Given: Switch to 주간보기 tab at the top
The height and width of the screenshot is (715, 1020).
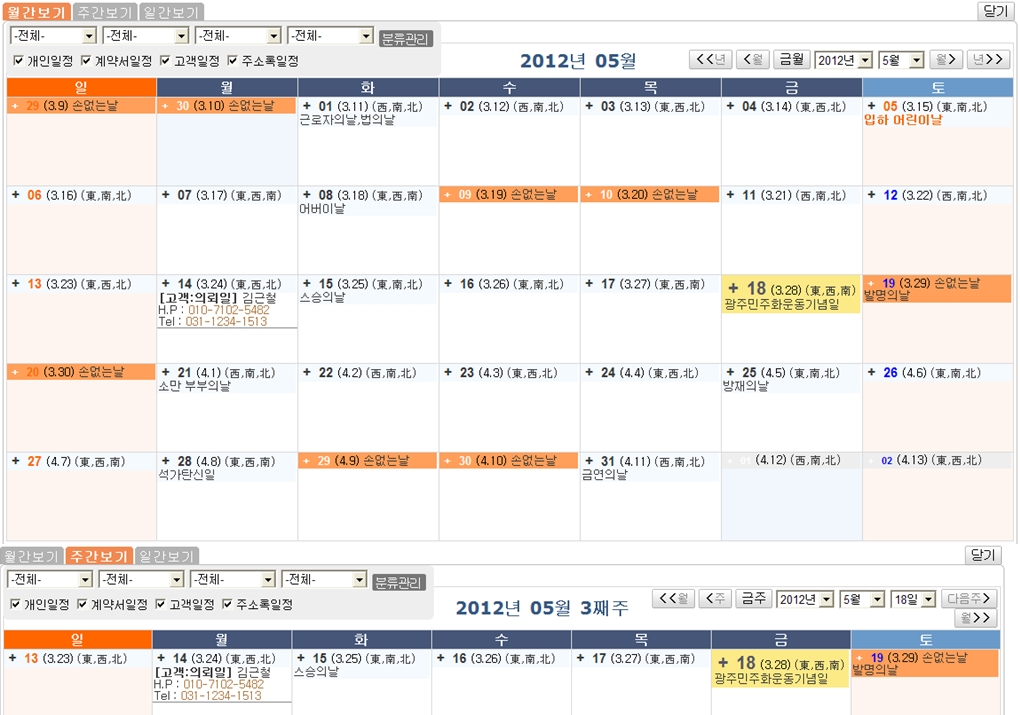Looking at the screenshot, I should tap(106, 12).
